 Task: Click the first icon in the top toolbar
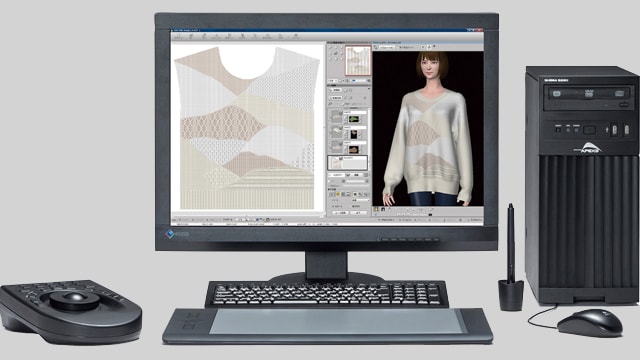[x=178, y=36]
